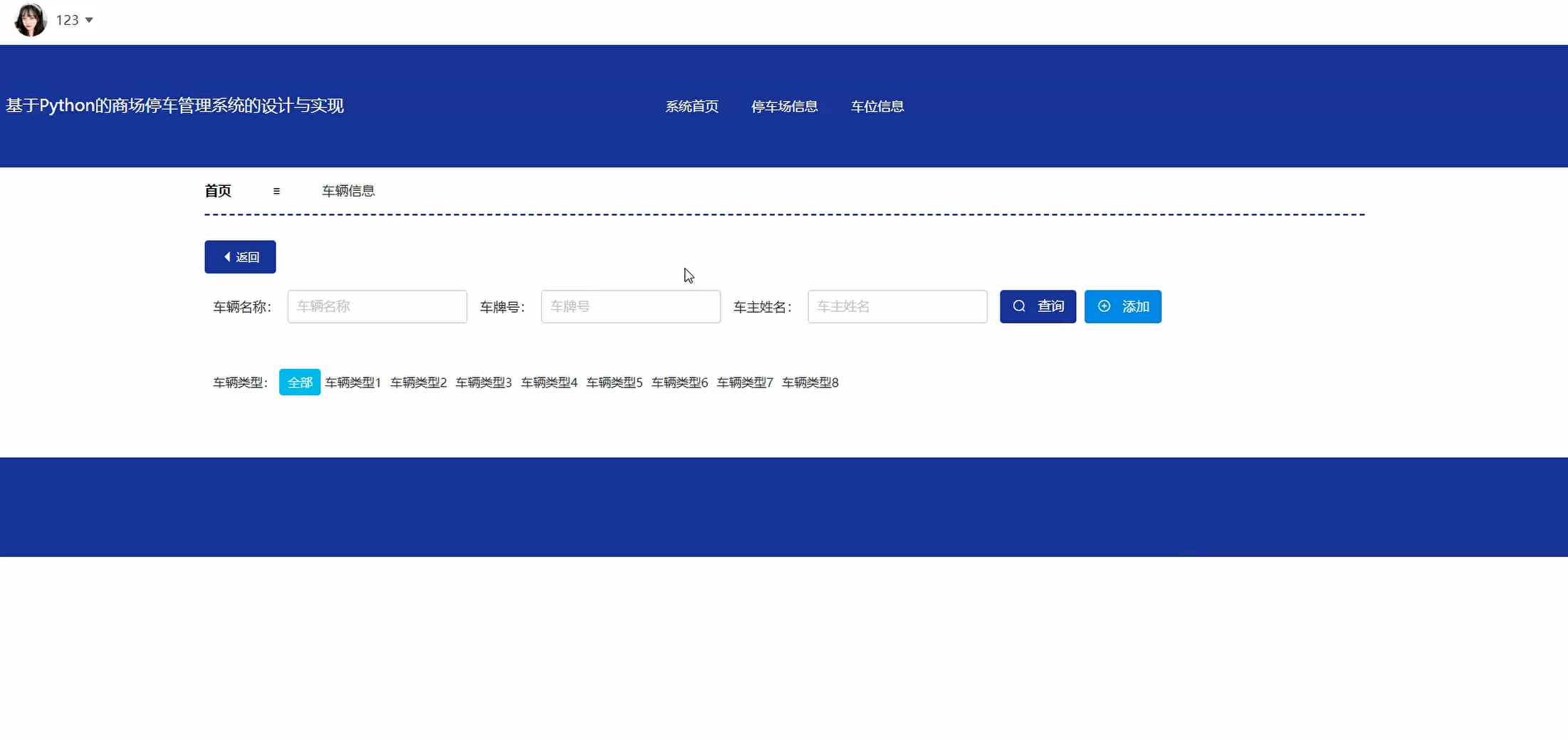Click the 车辆类型: label
This screenshot has height=740, width=1568.
coord(240,382)
